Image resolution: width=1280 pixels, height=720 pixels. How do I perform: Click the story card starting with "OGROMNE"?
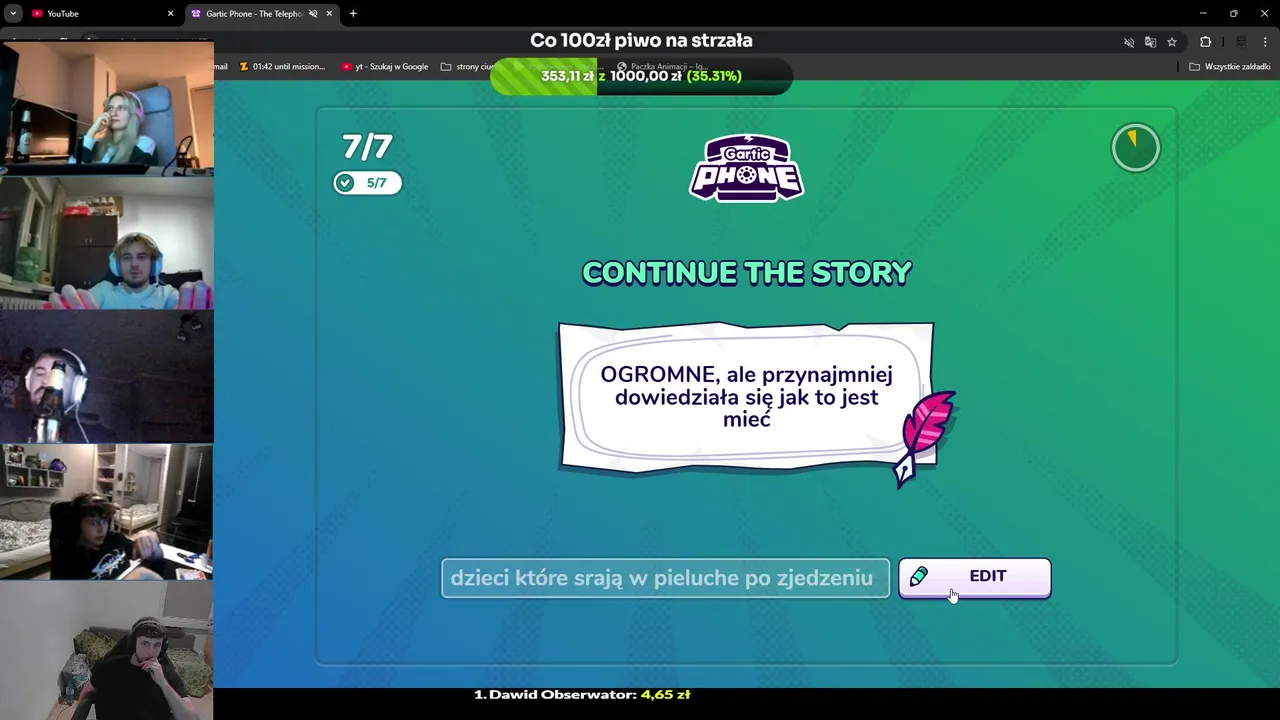click(746, 397)
